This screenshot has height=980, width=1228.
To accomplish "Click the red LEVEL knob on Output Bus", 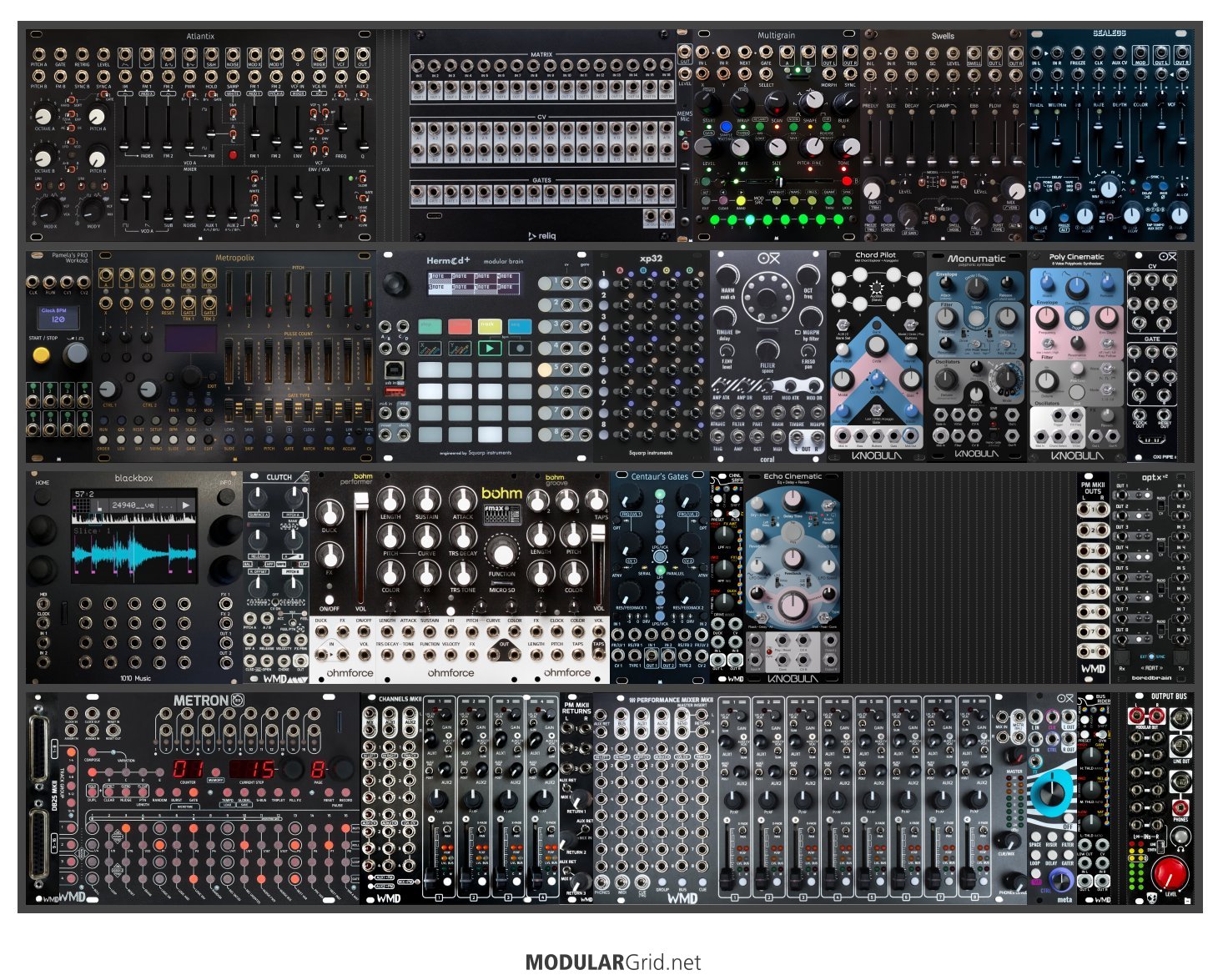I will (1169, 874).
